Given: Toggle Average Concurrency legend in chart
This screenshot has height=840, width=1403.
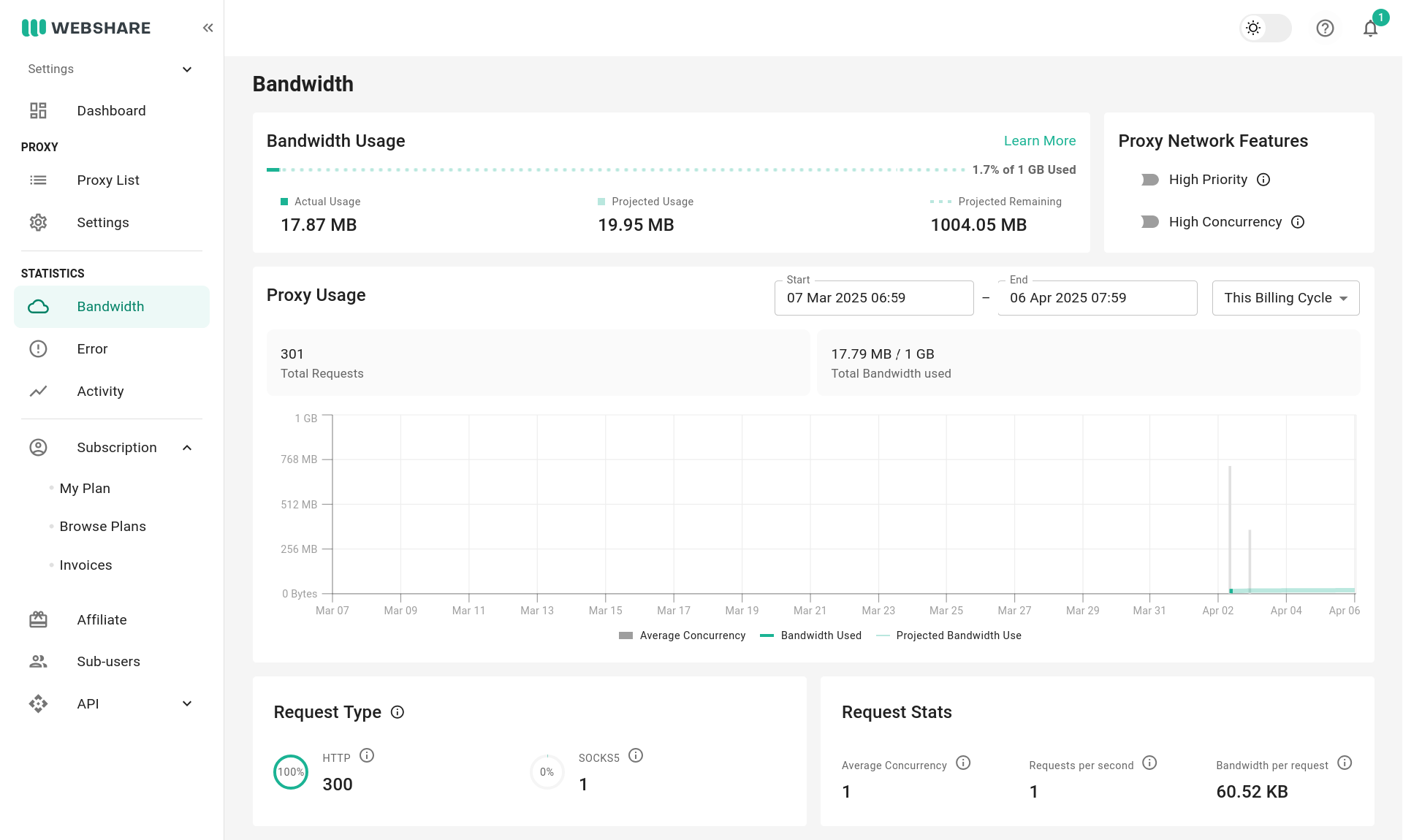Looking at the screenshot, I should tap(682, 635).
